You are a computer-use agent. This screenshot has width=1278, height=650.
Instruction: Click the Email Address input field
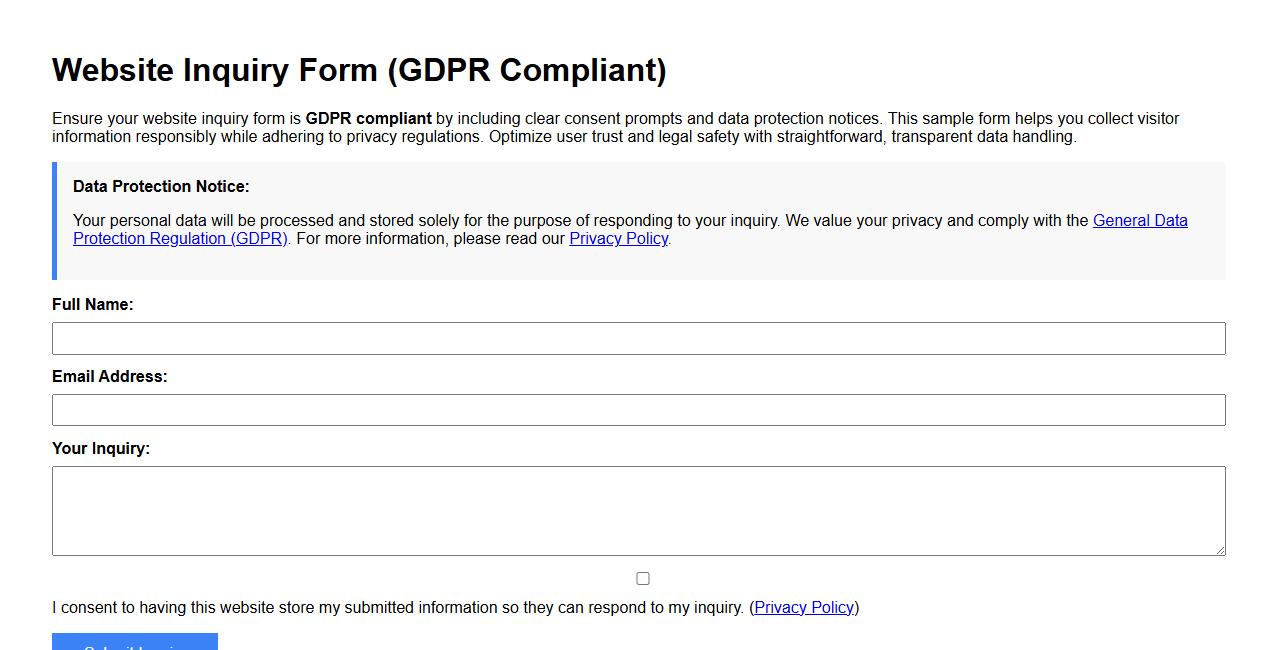coord(638,410)
